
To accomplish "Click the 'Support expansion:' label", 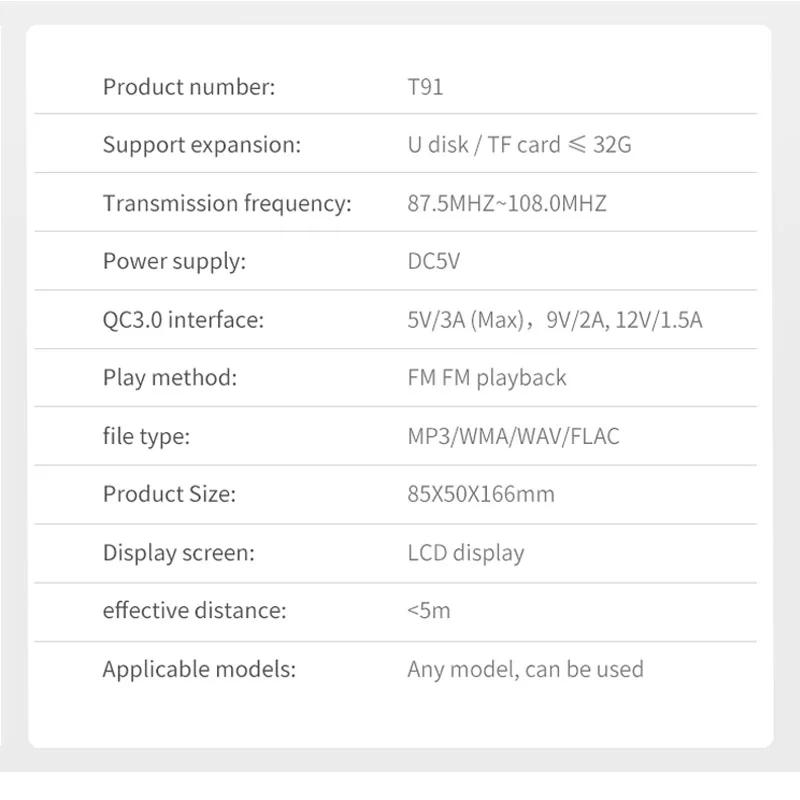I will (x=201, y=145).
